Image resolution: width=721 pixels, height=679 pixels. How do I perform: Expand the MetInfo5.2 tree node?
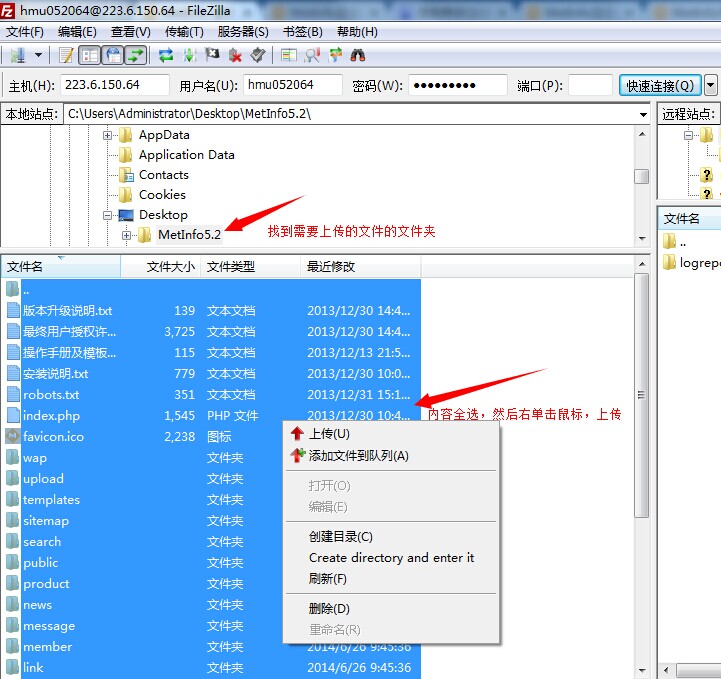[126, 235]
